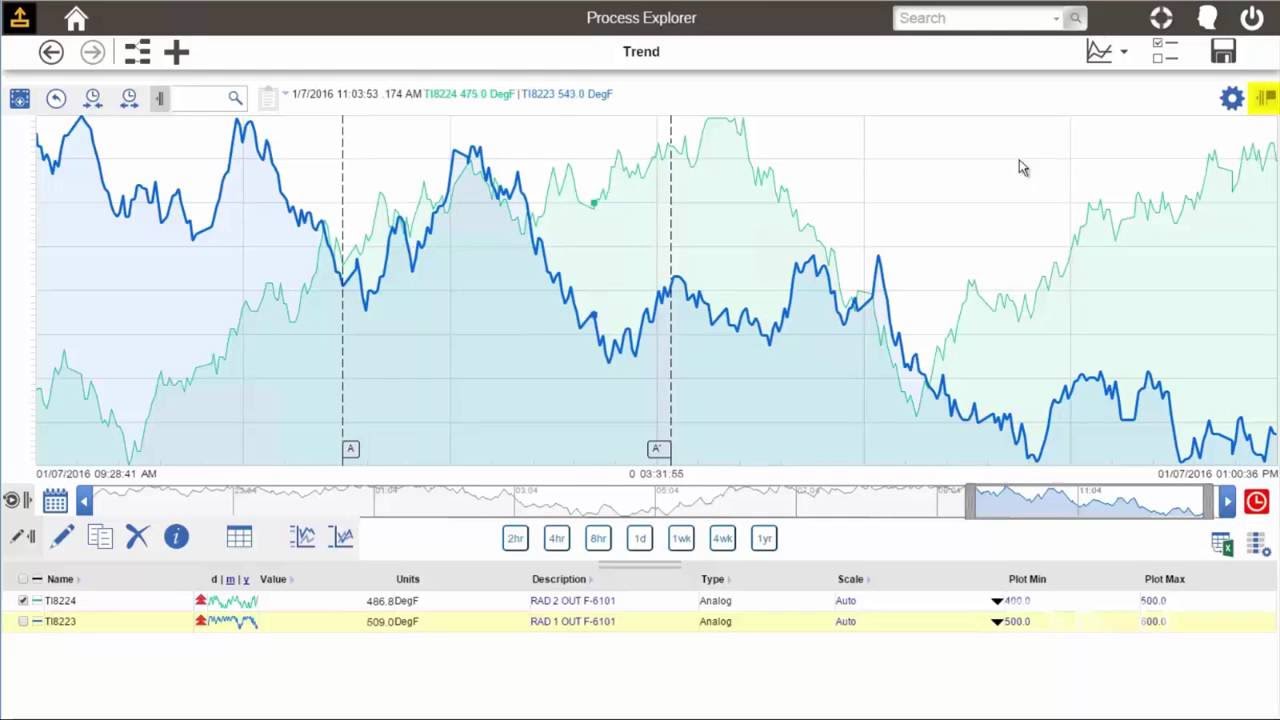Click the plus add icon in toolbar
1280x720 pixels.
pos(176,52)
